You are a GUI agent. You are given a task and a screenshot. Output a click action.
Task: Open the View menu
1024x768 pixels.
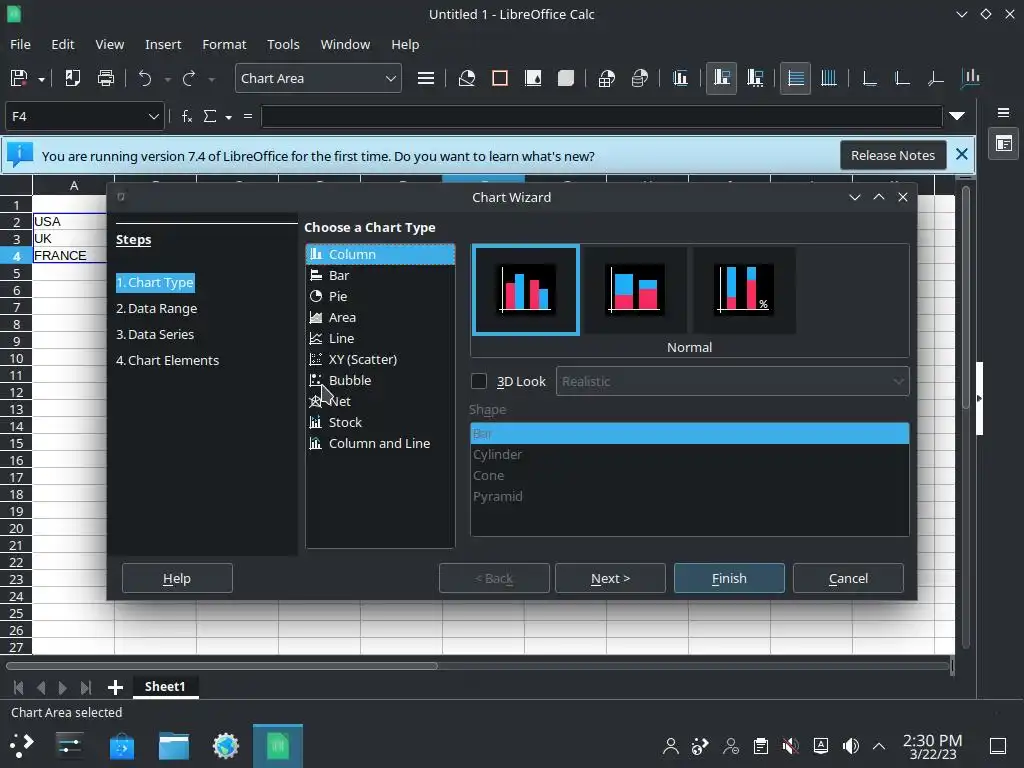click(x=110, y=44)
